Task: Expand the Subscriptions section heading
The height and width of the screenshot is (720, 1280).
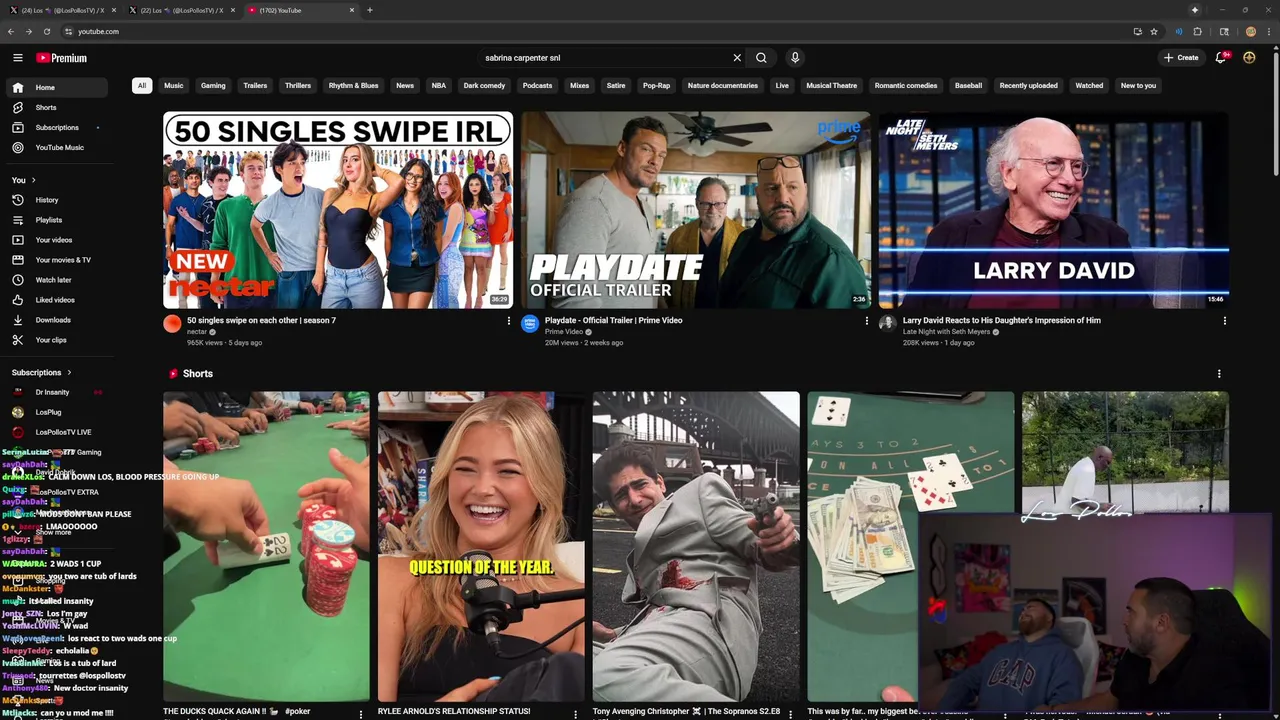Action: click(41, 372)
